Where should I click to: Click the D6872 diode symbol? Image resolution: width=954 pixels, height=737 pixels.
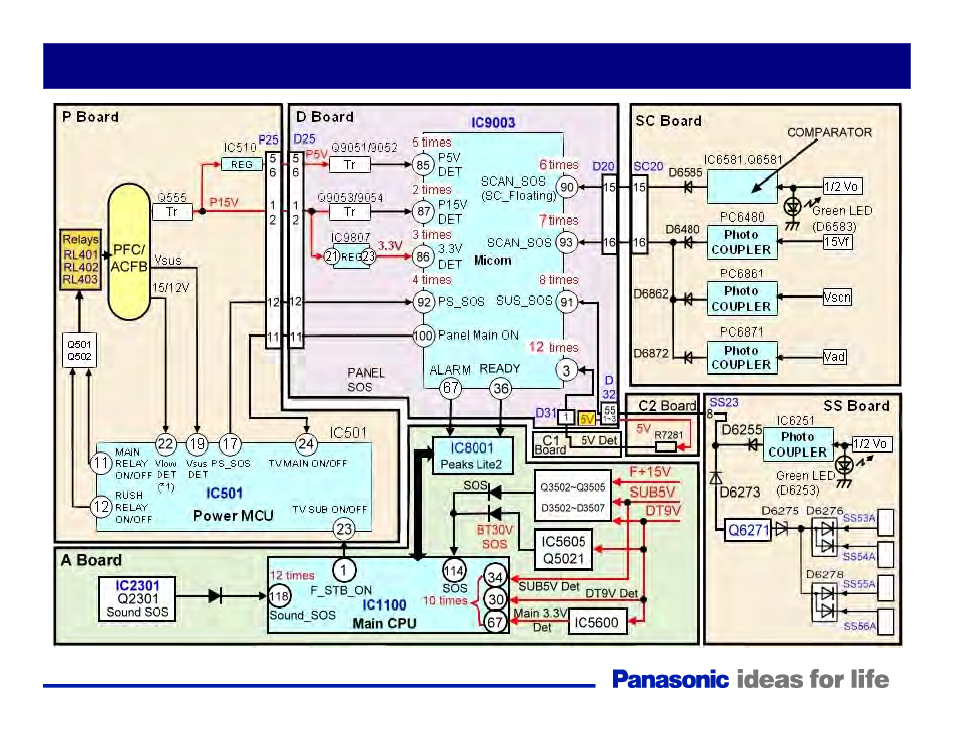688,357
